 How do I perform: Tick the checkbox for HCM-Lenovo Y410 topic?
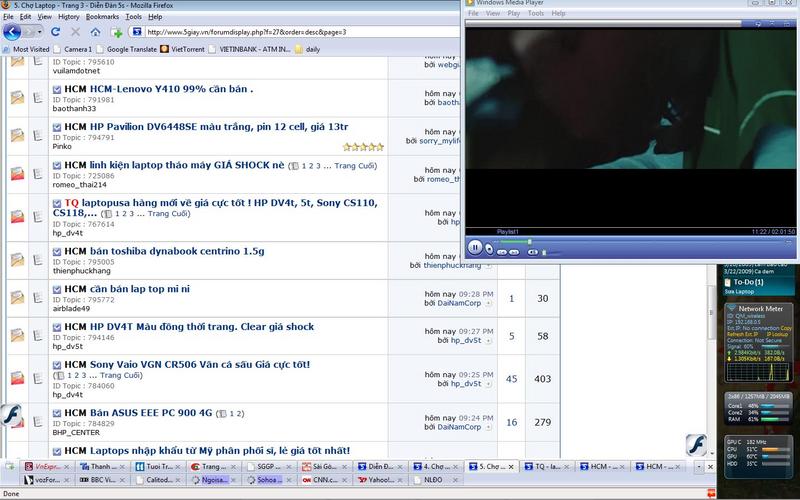(57, 89)
